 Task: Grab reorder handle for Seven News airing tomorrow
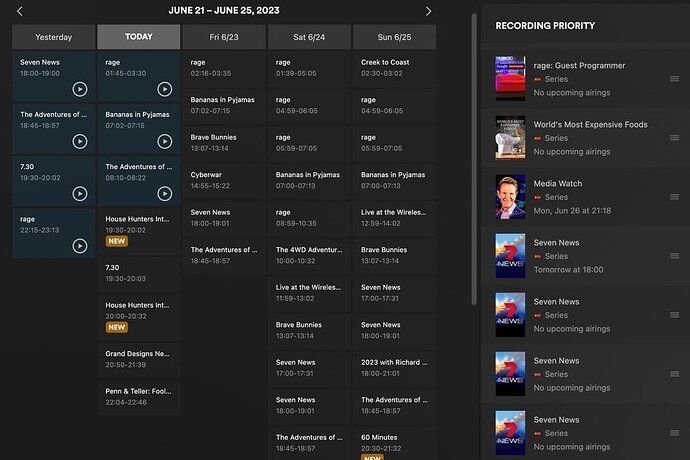[674, 256]
